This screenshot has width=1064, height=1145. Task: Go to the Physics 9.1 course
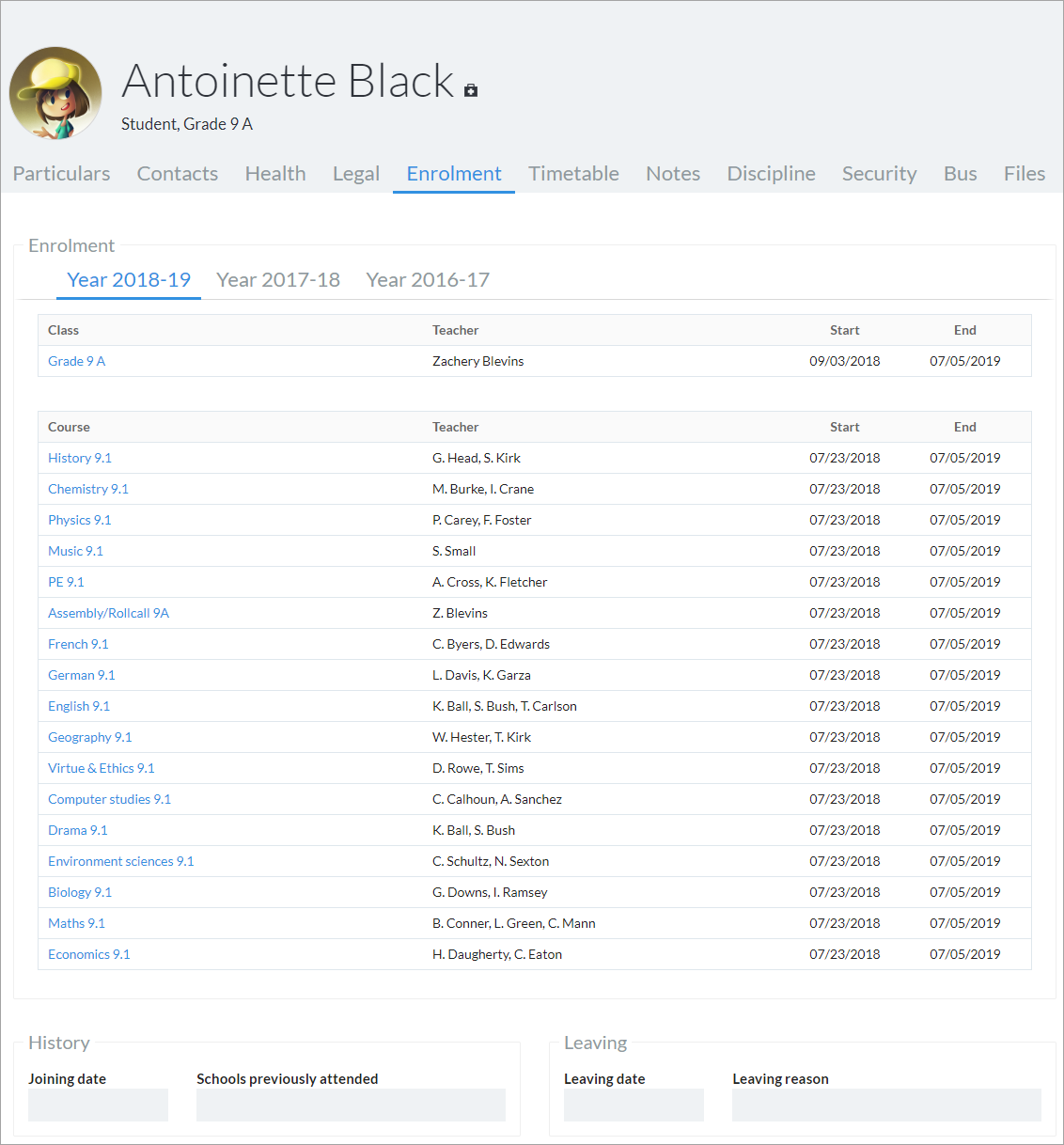click(80, 520)
